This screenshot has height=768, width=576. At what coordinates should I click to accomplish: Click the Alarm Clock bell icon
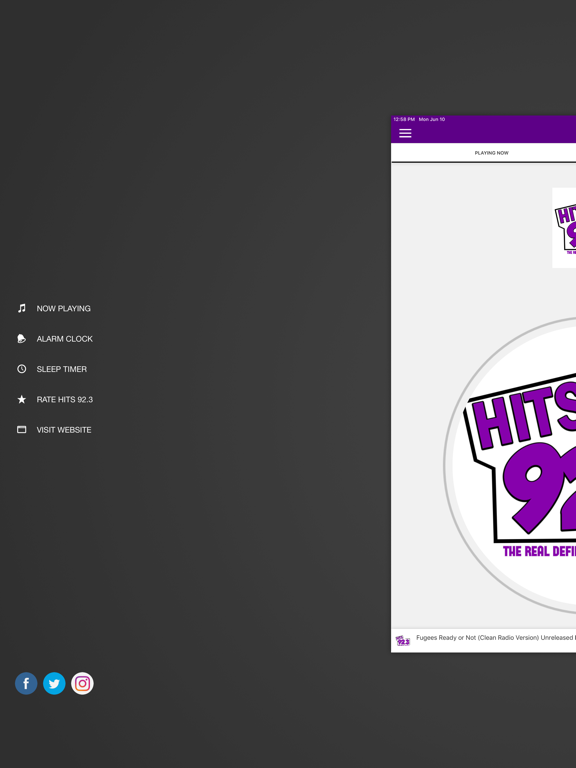[22, 338]
